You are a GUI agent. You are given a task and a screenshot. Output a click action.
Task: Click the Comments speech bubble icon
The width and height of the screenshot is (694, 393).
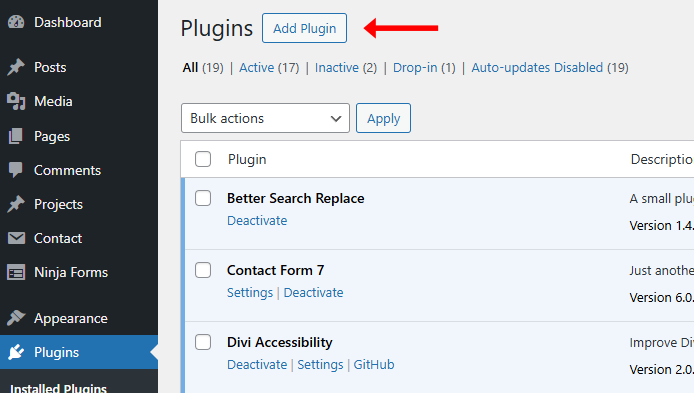16,170
